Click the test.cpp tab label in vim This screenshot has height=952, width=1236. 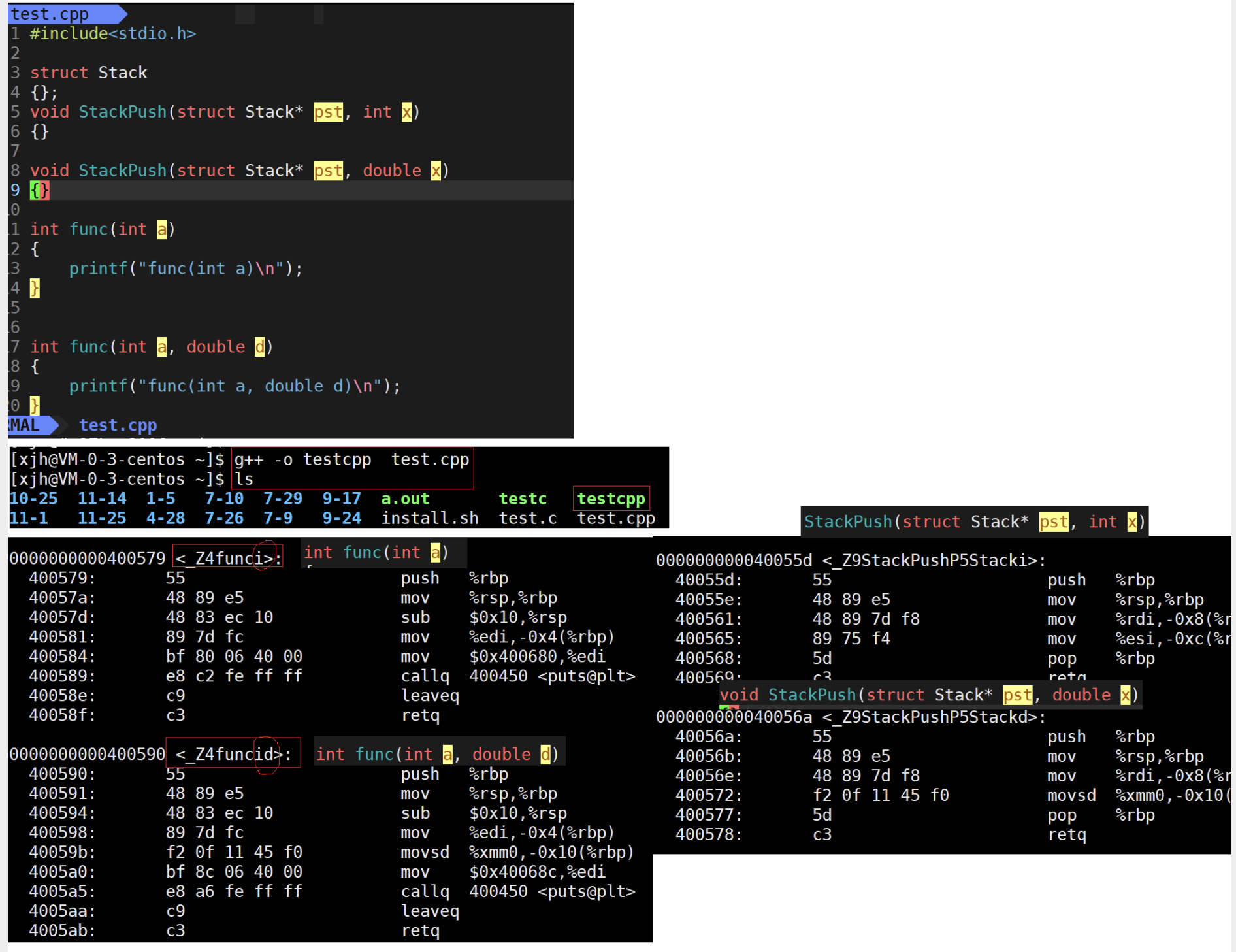coord(50,14)
